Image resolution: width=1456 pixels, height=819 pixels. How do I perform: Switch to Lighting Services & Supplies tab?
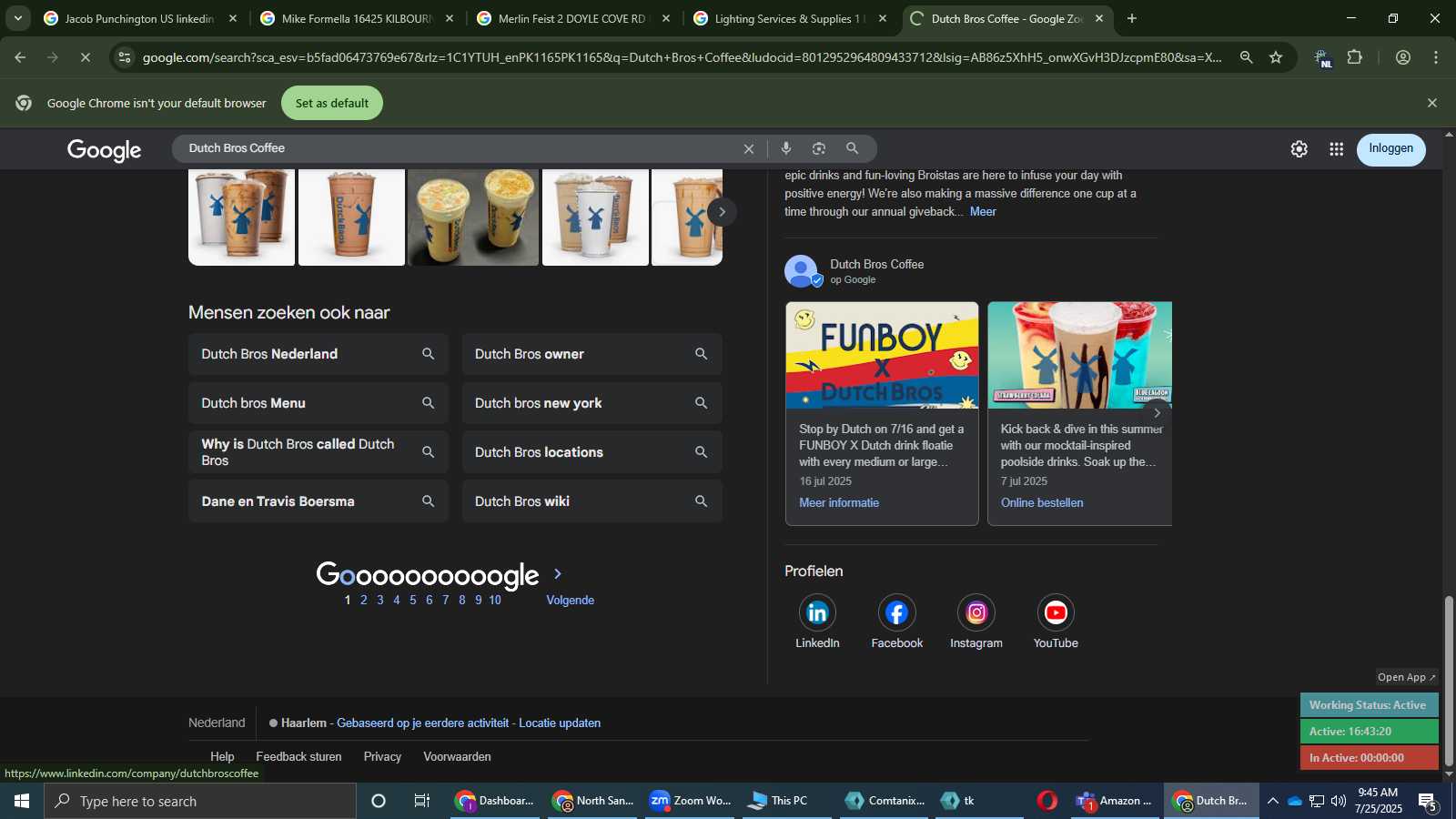[x=790, y=18]
